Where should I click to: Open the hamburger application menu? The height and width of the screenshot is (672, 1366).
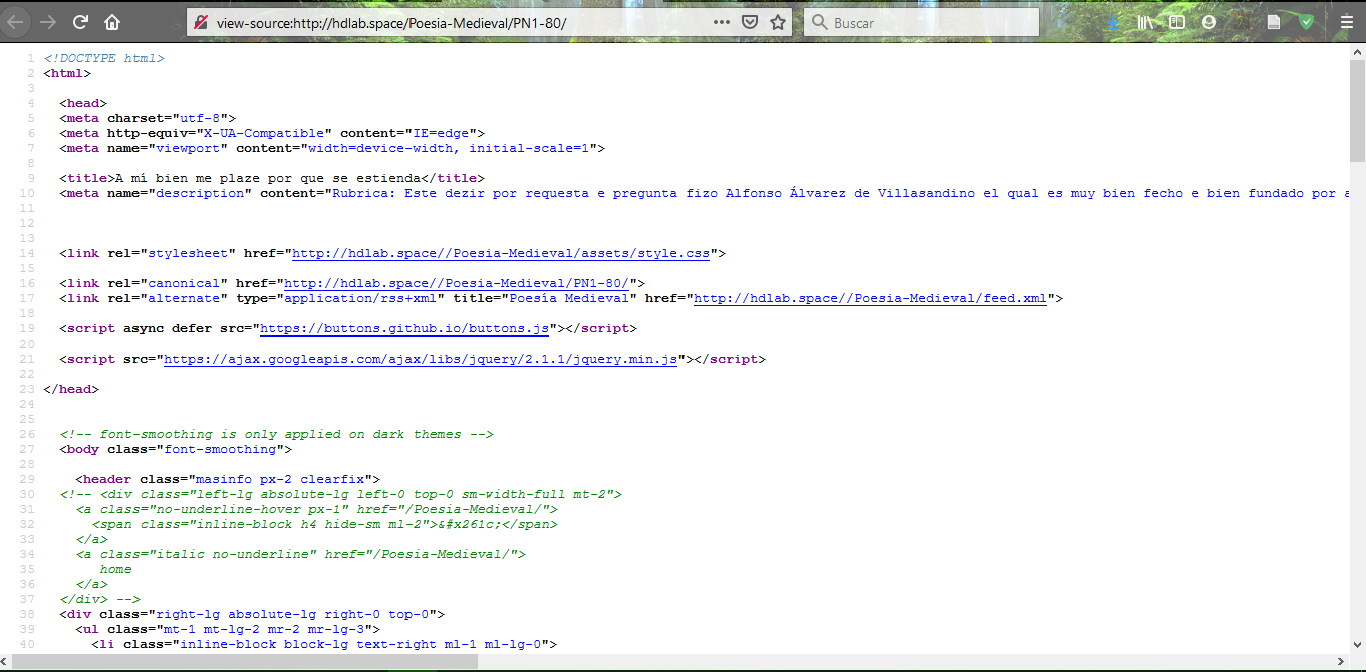1345,22
